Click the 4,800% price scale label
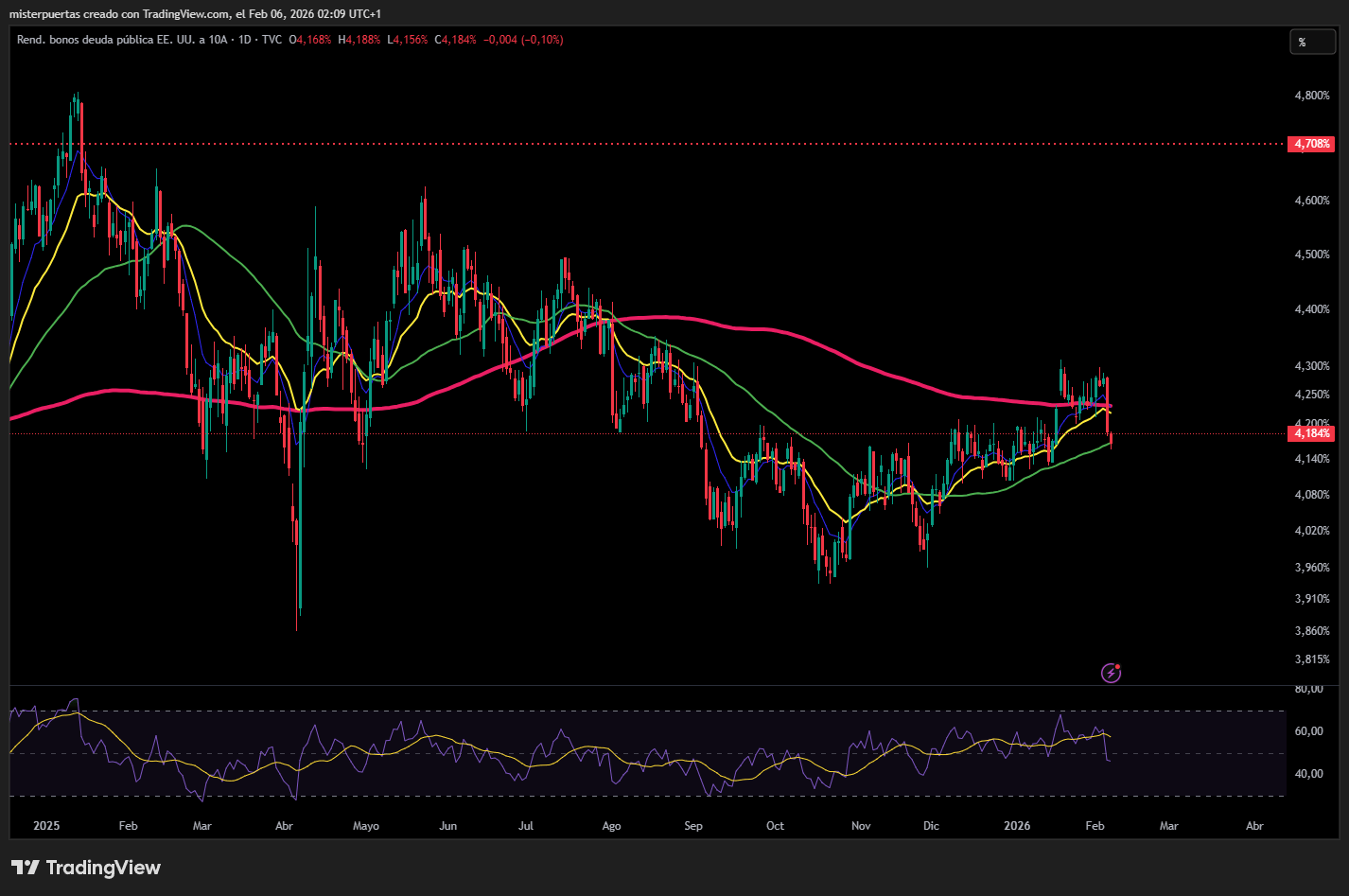1349x896 pixels. 1311,96
